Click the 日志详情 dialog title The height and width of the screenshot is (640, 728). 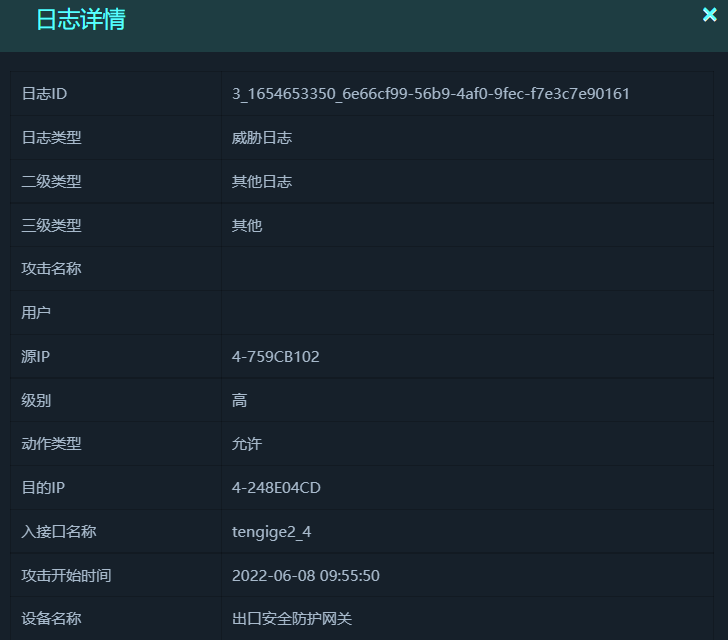[81, 20]
